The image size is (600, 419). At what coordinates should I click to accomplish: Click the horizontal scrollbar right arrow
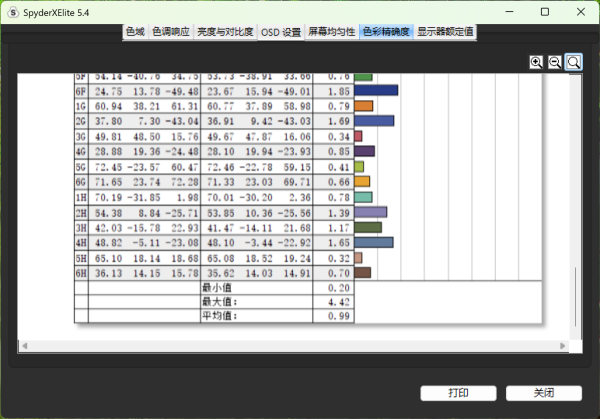[x=562, y=346]
